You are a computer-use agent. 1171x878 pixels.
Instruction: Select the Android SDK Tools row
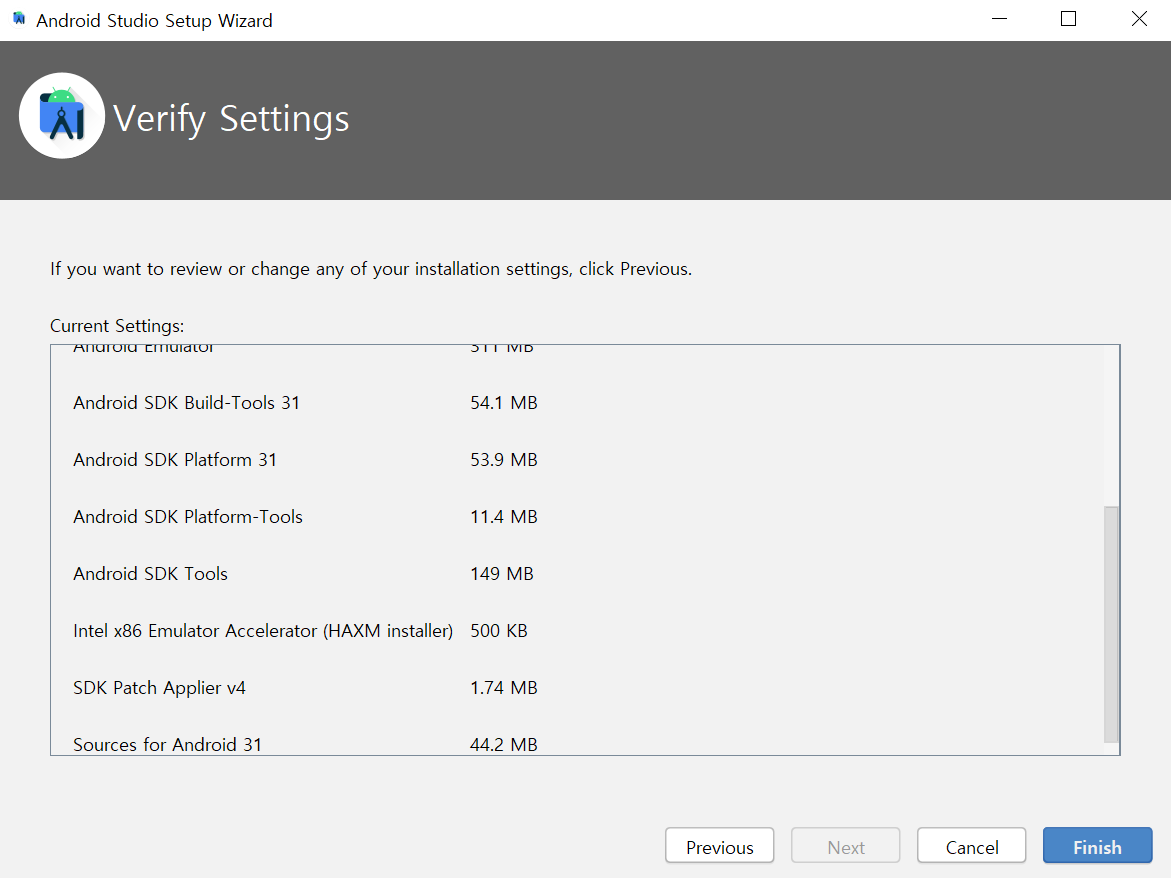tap(303, 573)
